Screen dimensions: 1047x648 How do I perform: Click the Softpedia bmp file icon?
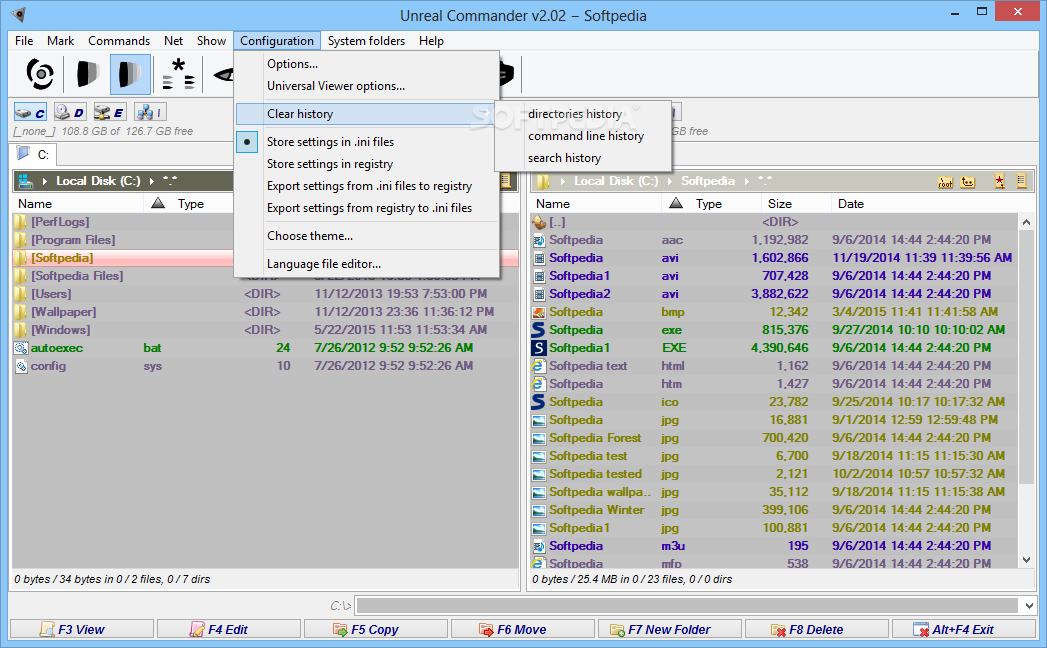click(538, 312)
